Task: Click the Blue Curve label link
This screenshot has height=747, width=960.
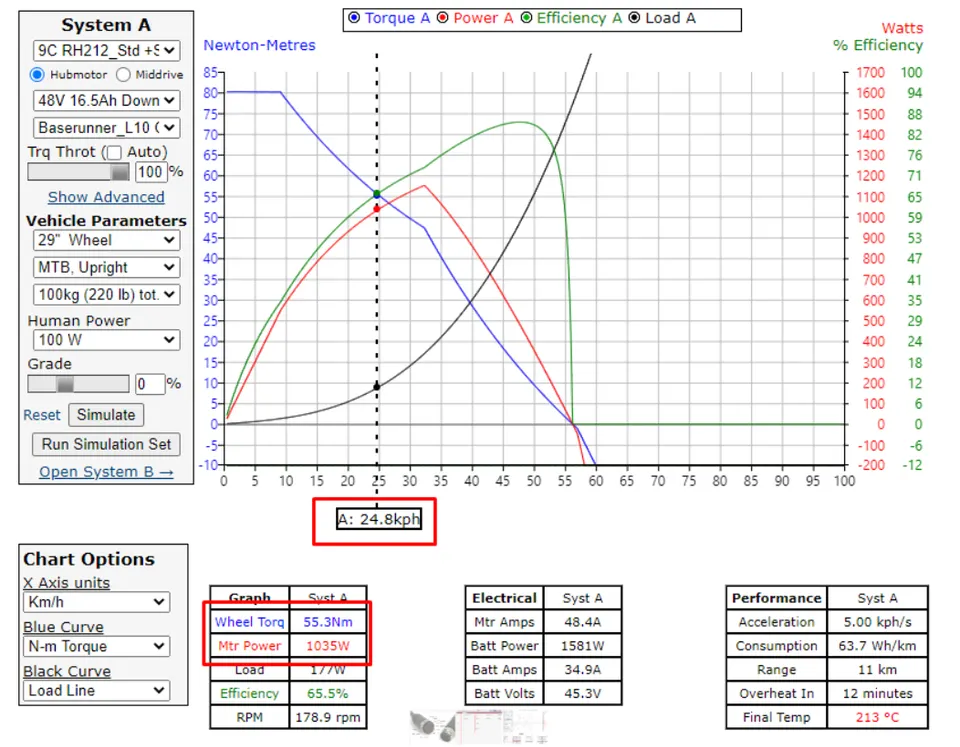Action: tap(64, 627)
